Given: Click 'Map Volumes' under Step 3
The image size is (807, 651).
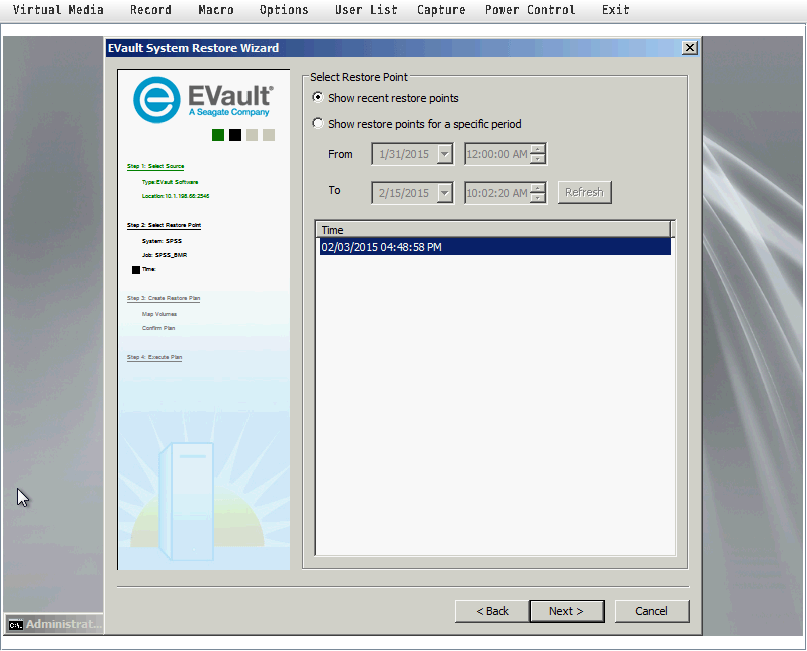Looking at the screenshot, I should point(160,314).
